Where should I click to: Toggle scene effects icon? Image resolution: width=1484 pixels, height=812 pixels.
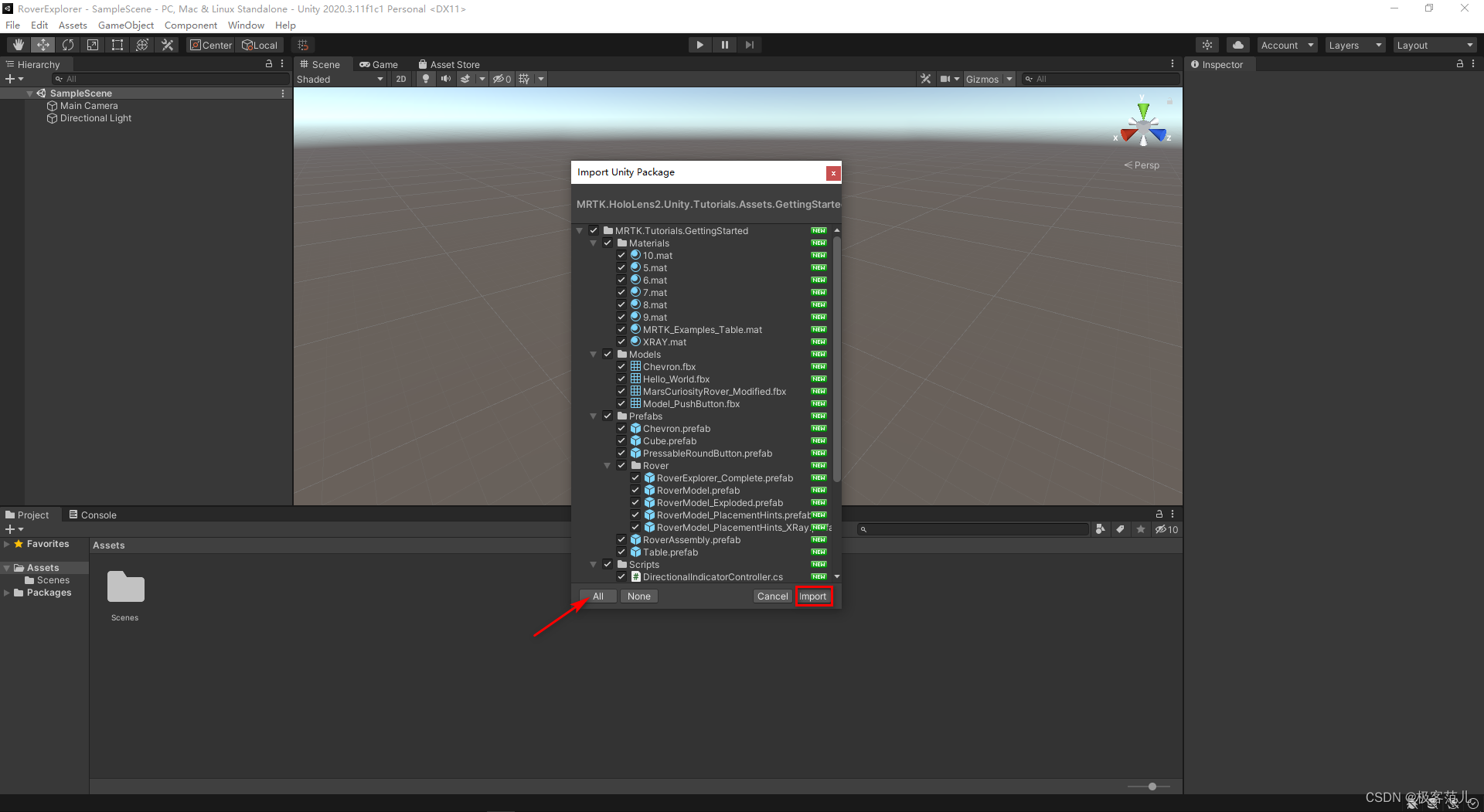[x=465, y=79]
